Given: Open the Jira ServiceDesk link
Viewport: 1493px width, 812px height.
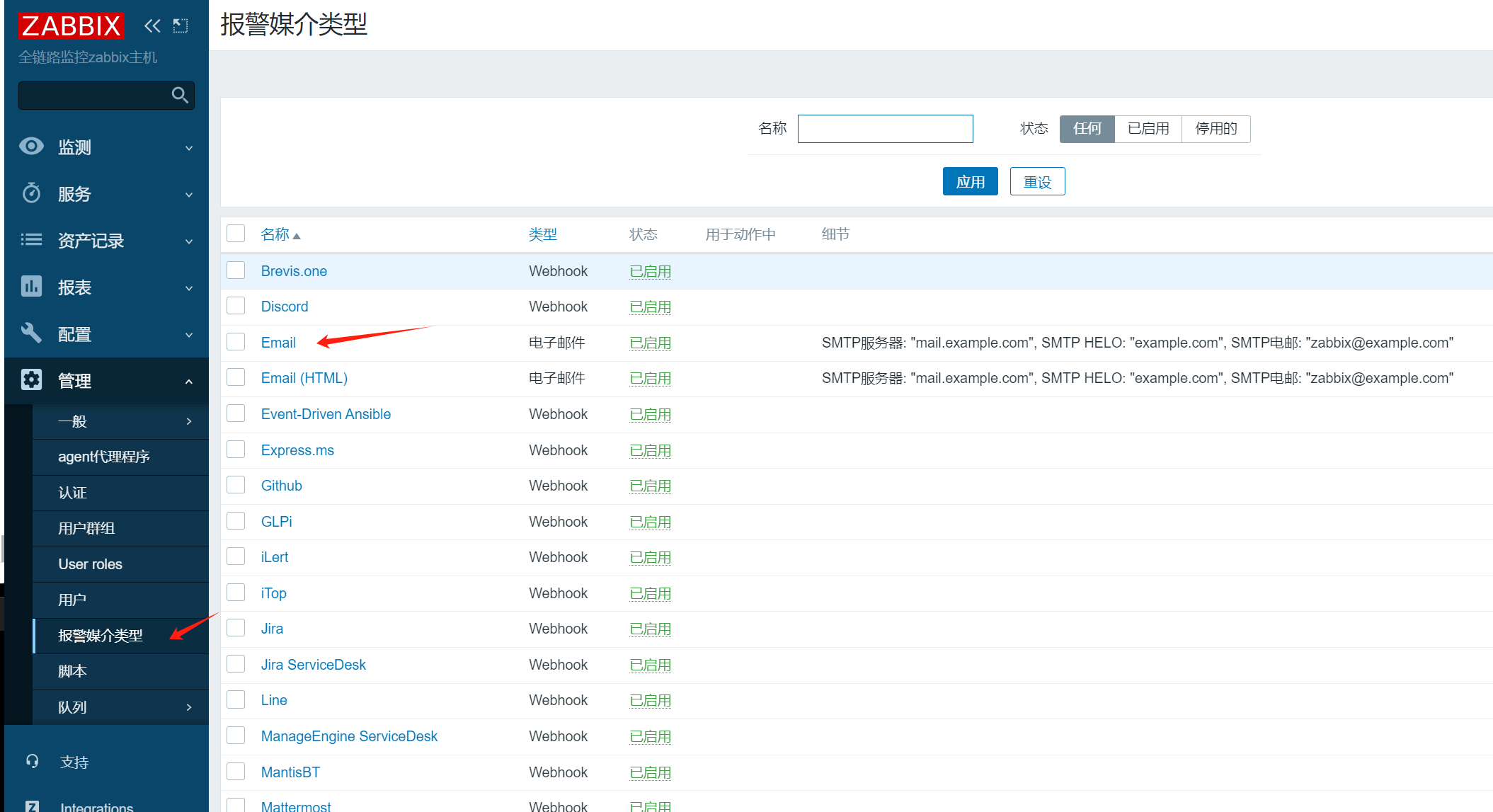Looking at the screenshot, I should pyautogui.click(x=314, y=665).
